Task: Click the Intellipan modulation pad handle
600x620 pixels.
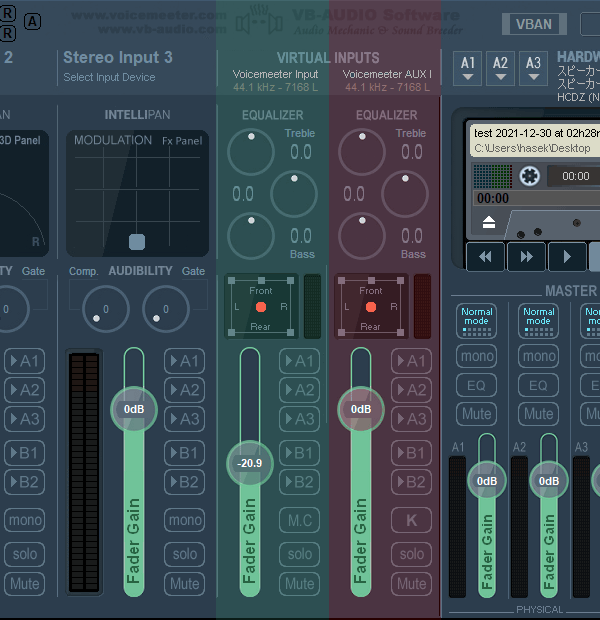Action: point(137,242)
